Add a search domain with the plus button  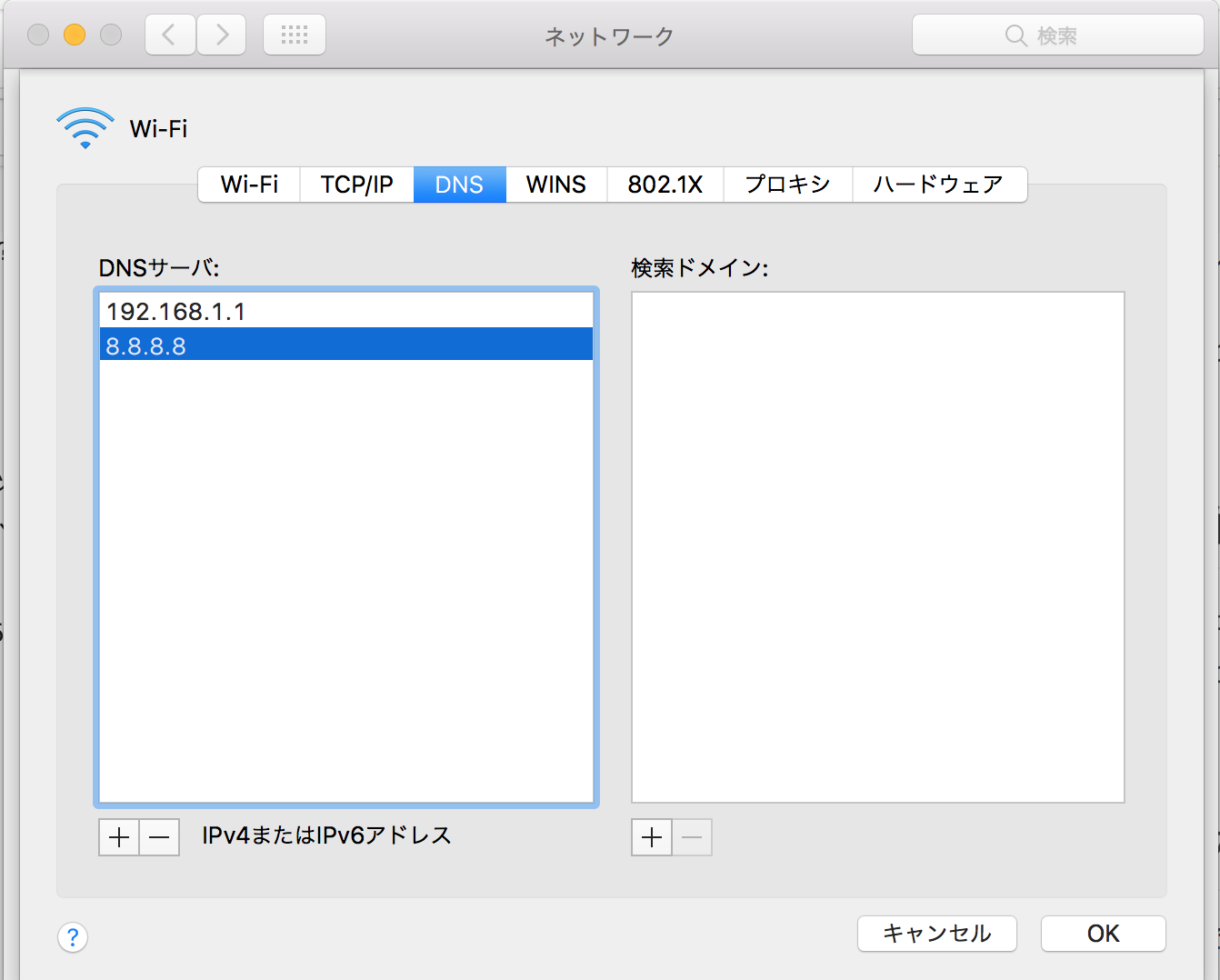coord(651,836)
